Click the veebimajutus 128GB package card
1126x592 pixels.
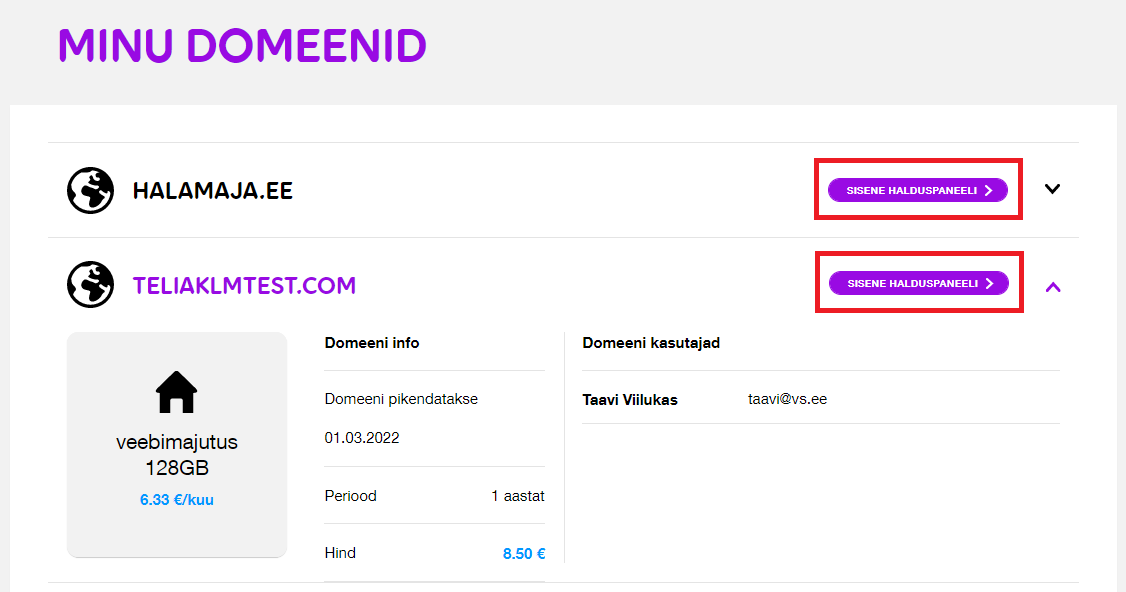(177, 445)
